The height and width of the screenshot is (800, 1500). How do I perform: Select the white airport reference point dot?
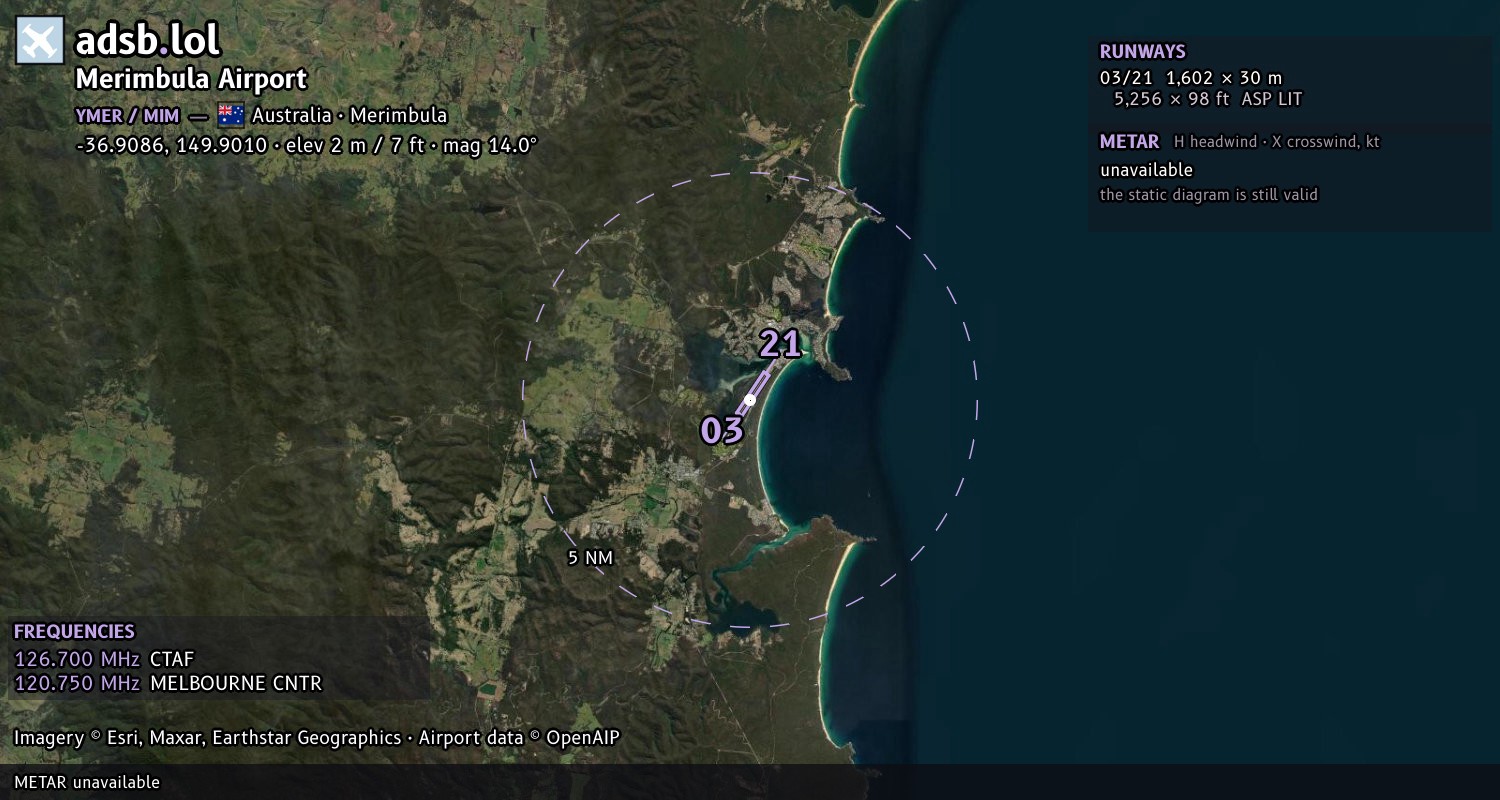click(x=750, y=400)
